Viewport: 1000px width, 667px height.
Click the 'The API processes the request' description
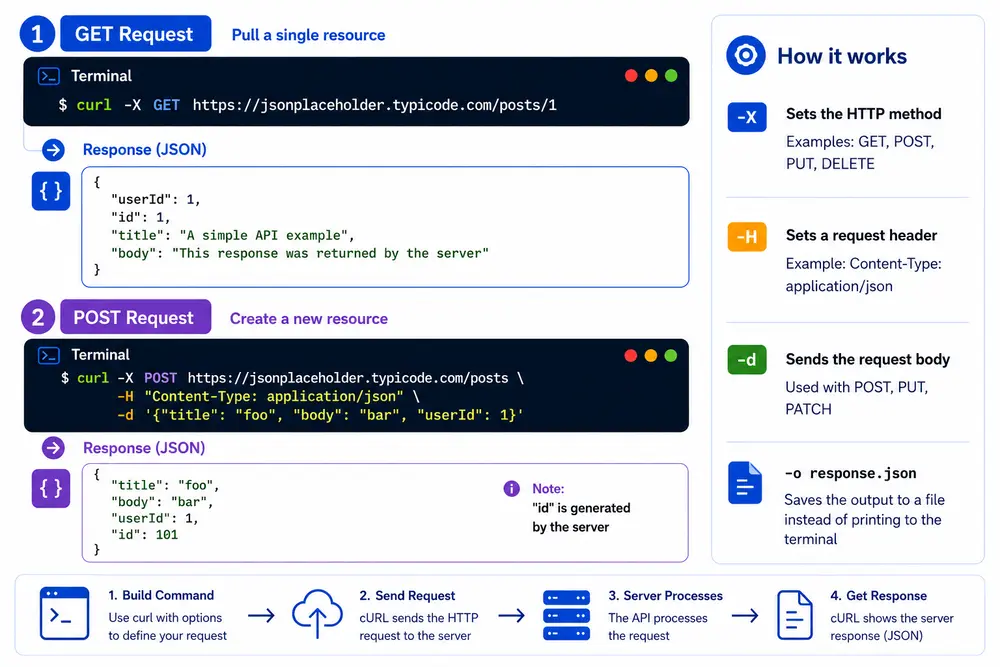(658, 627)
